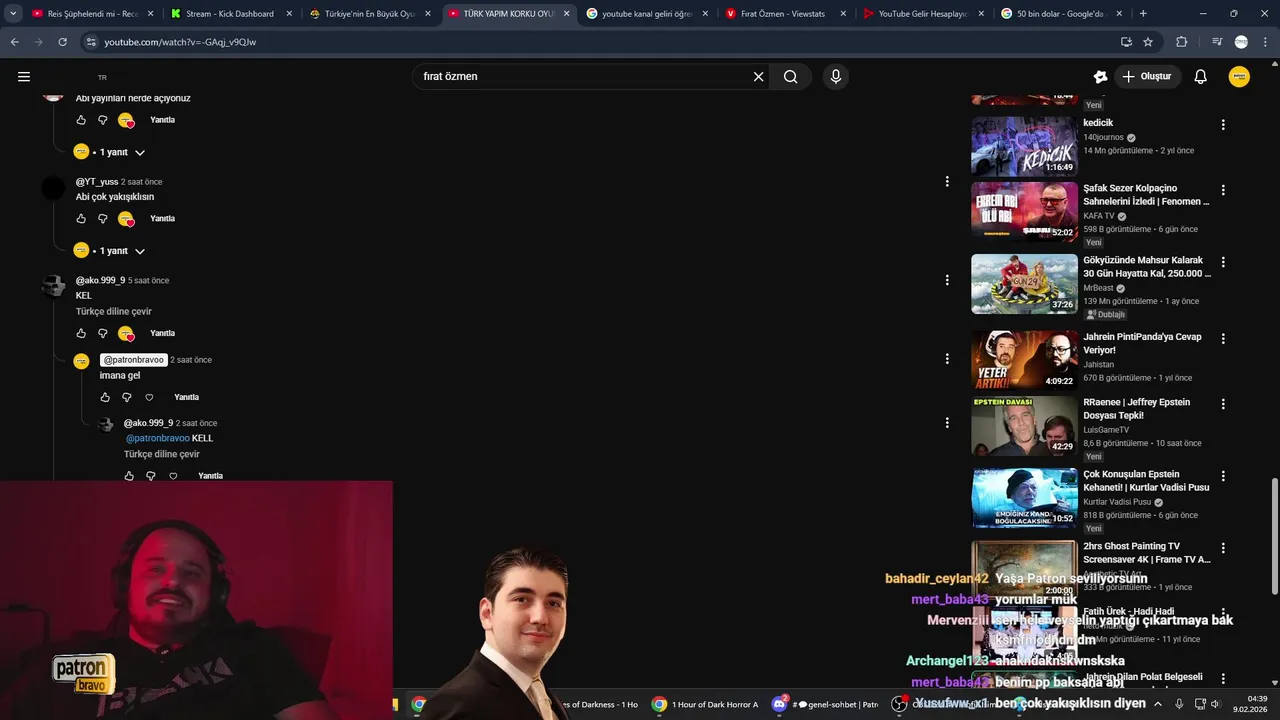Heart the 'Abi yayınları nerde açıyonuz' comment
Viewport: 1280px width, 720px height.
tap(126, 120)
